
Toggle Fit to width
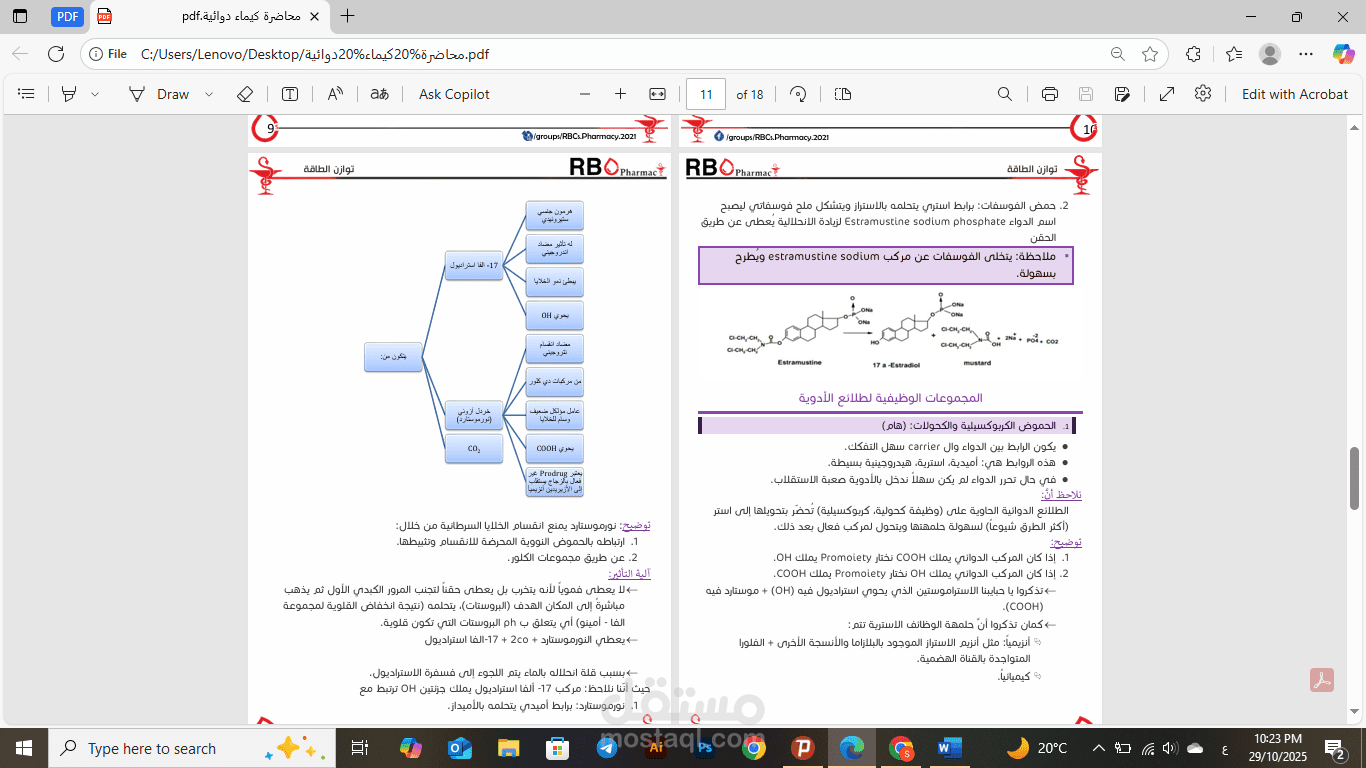tap(657, 94)
